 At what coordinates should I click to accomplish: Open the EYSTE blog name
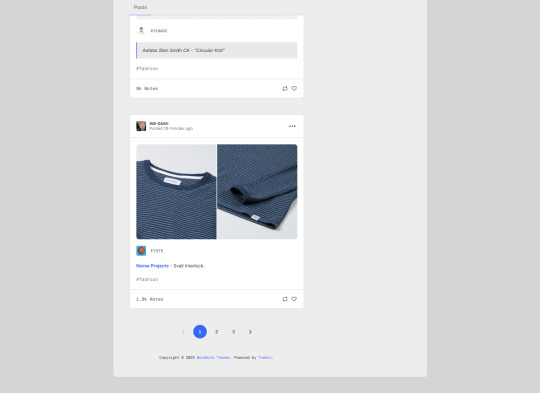tap(157, 251)
